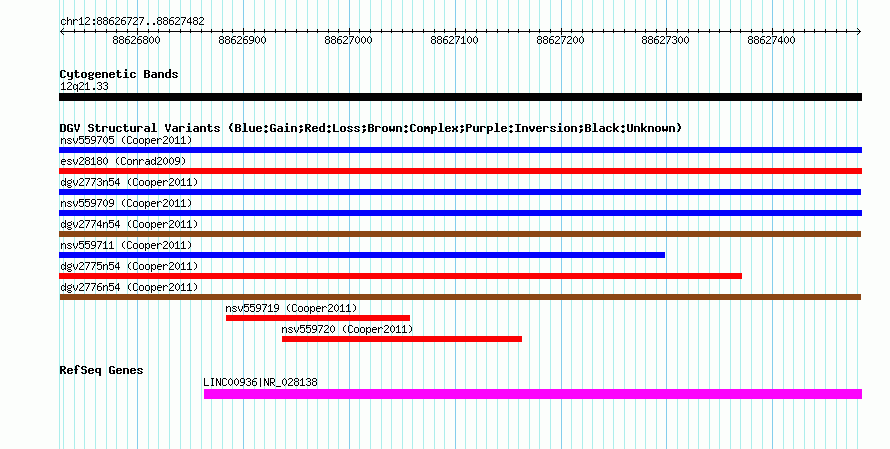Click the Cytogenetic Bands track title

[119, 74]
